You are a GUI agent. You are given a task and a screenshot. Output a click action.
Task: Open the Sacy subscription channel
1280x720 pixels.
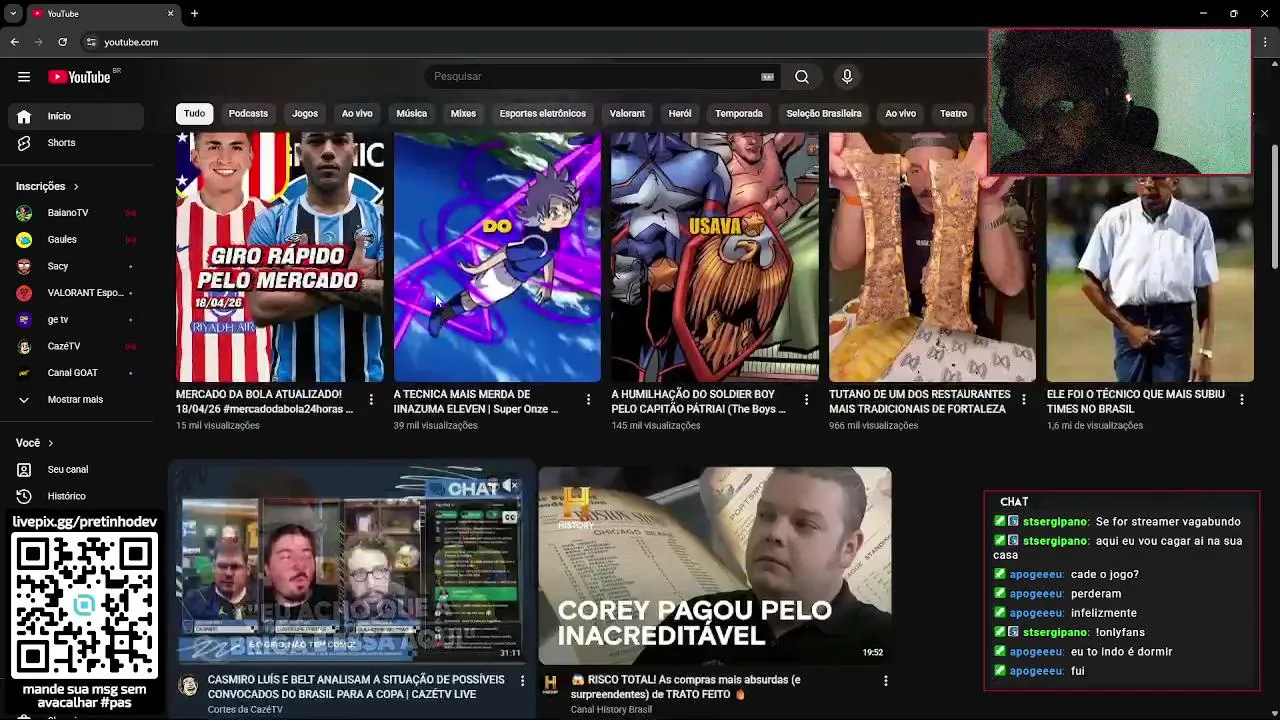pos(76,266)
